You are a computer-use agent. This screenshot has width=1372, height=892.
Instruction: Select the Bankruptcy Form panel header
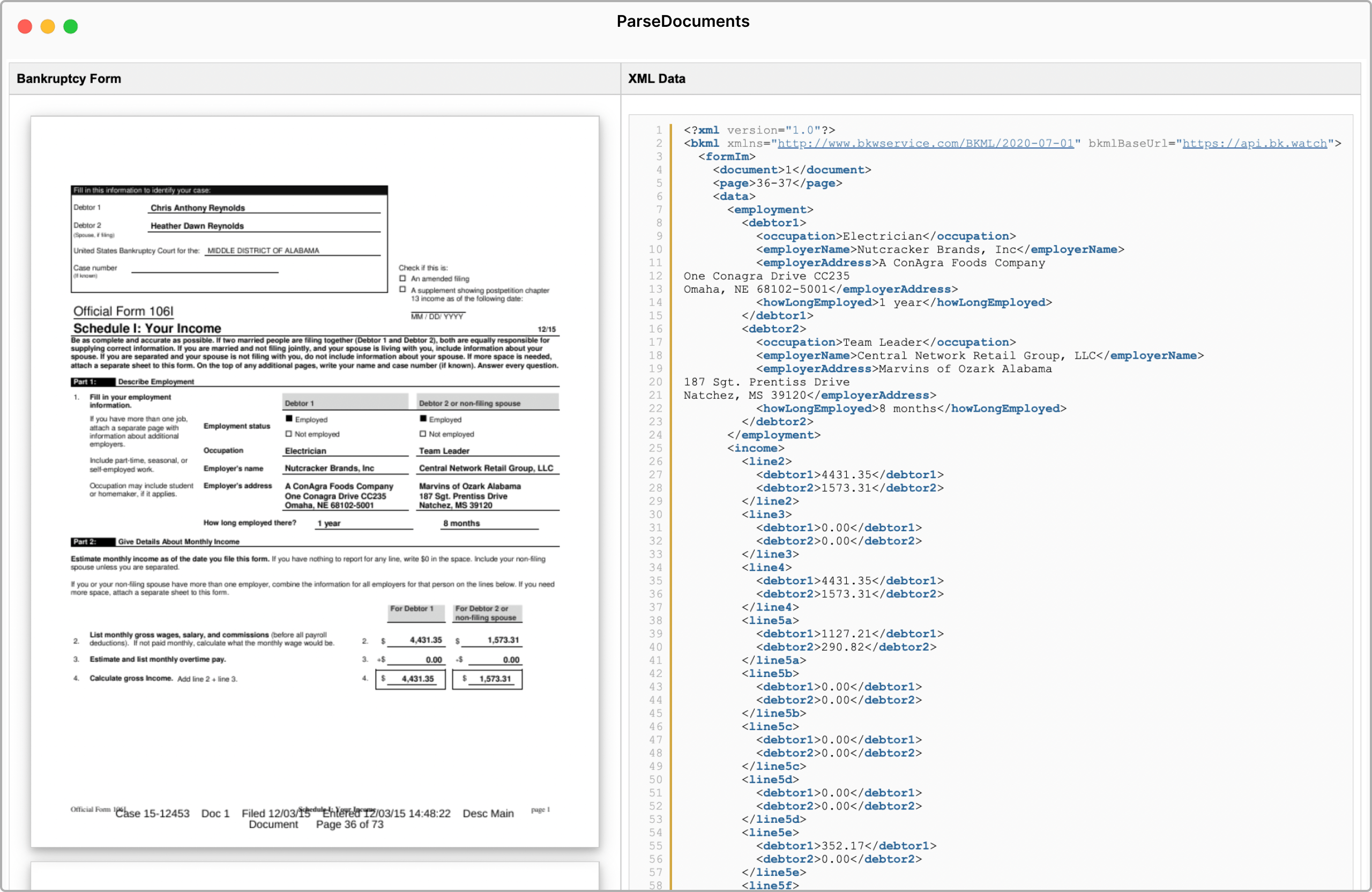pyautogui.click(x=69, y=78)
